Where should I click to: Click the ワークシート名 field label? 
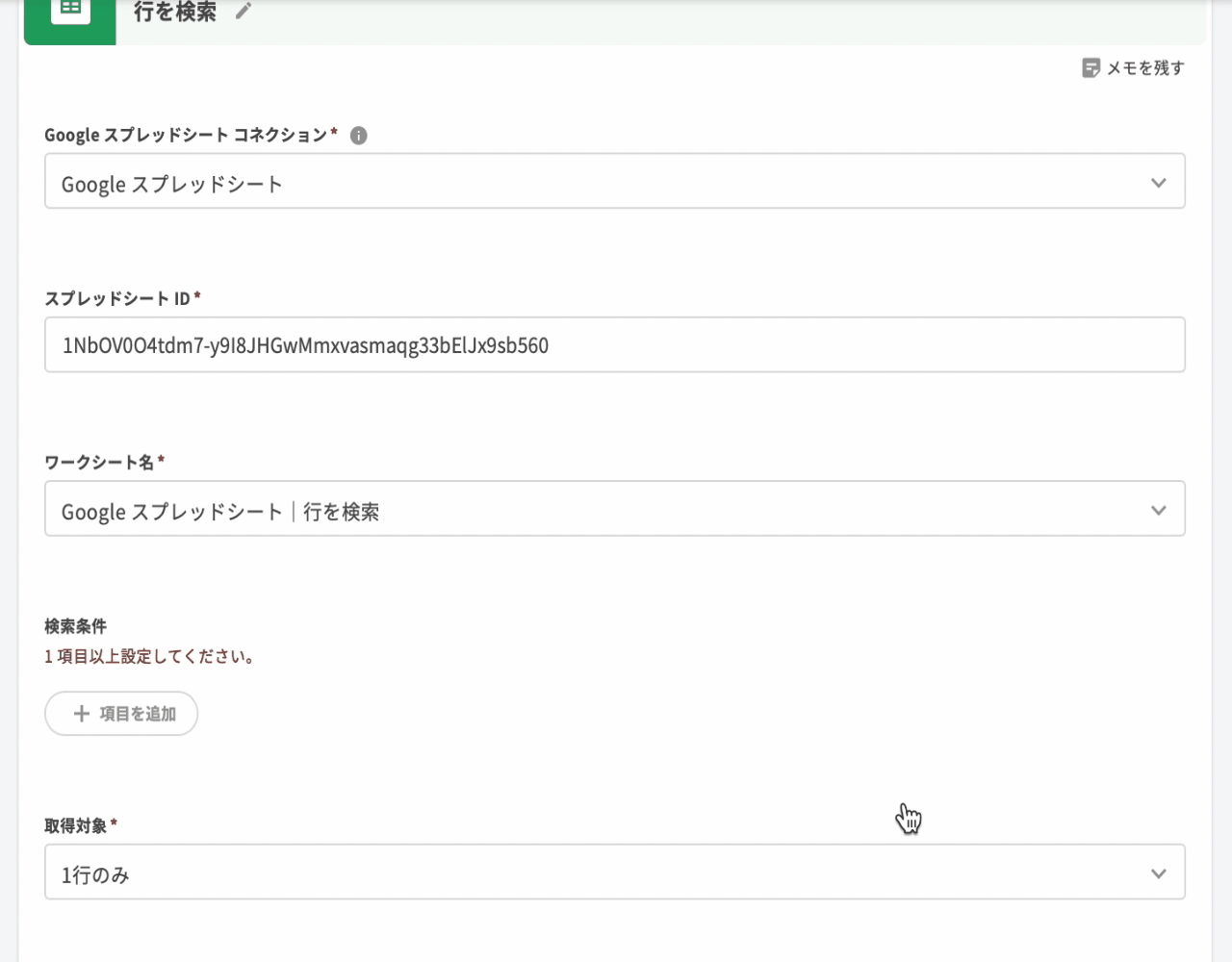(99, 463)
